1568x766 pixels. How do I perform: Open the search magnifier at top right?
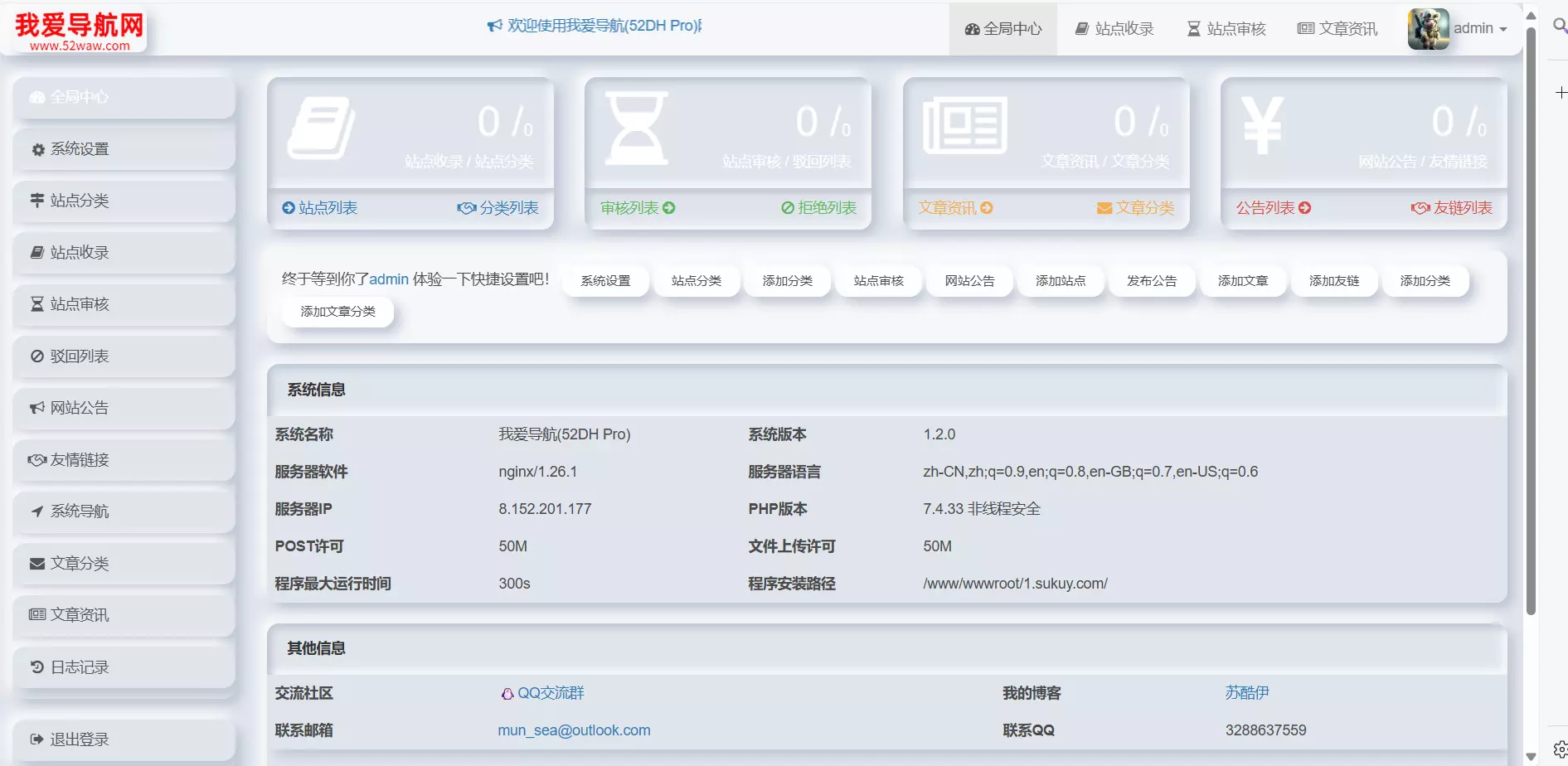point(1559,25)
